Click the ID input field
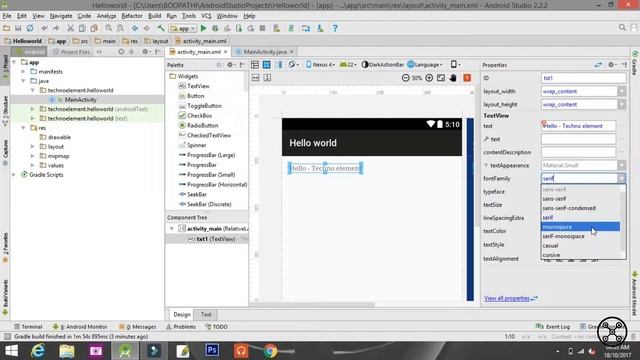The width and height of the screenshot is (640, 360). [x=583, y=78]
